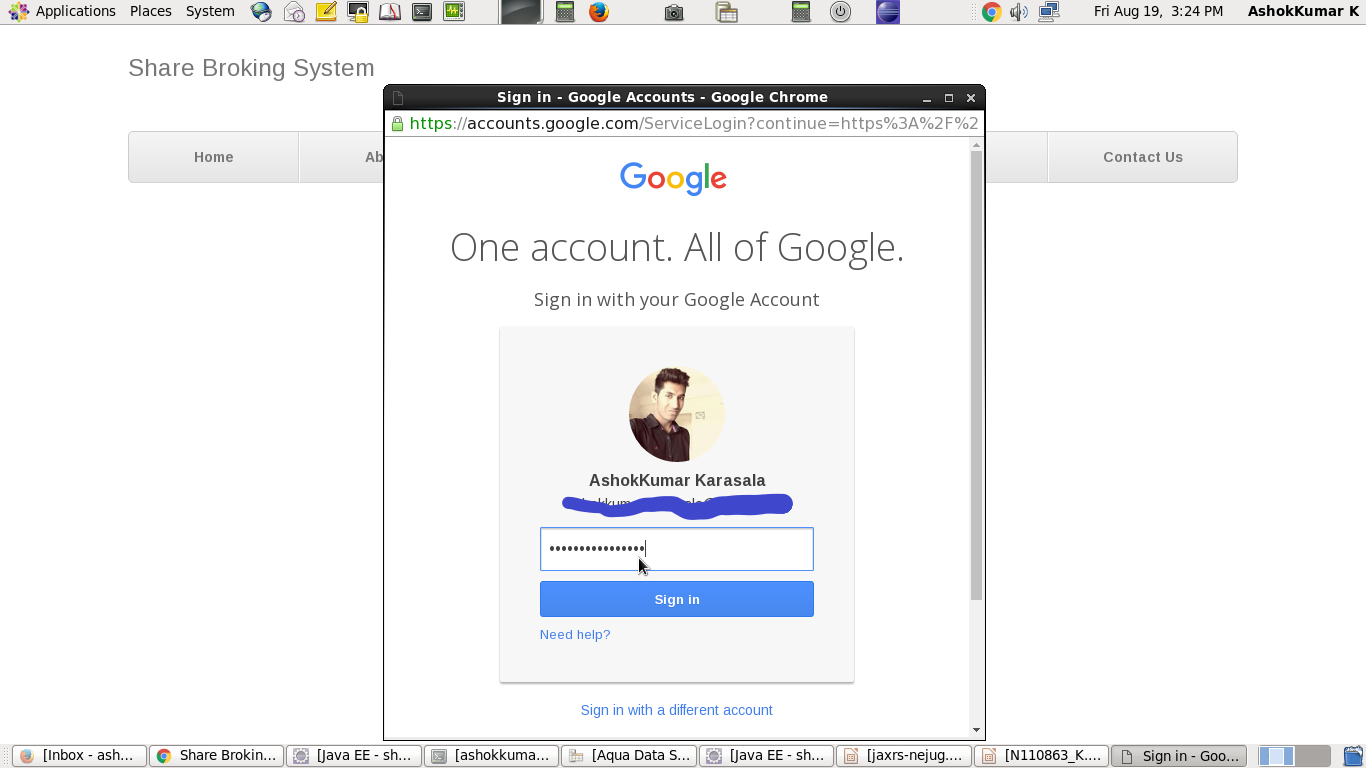Screen dimensions: 1366x768
Task: Open the system monitor graph icon in panel
Action: click(454, 12)
